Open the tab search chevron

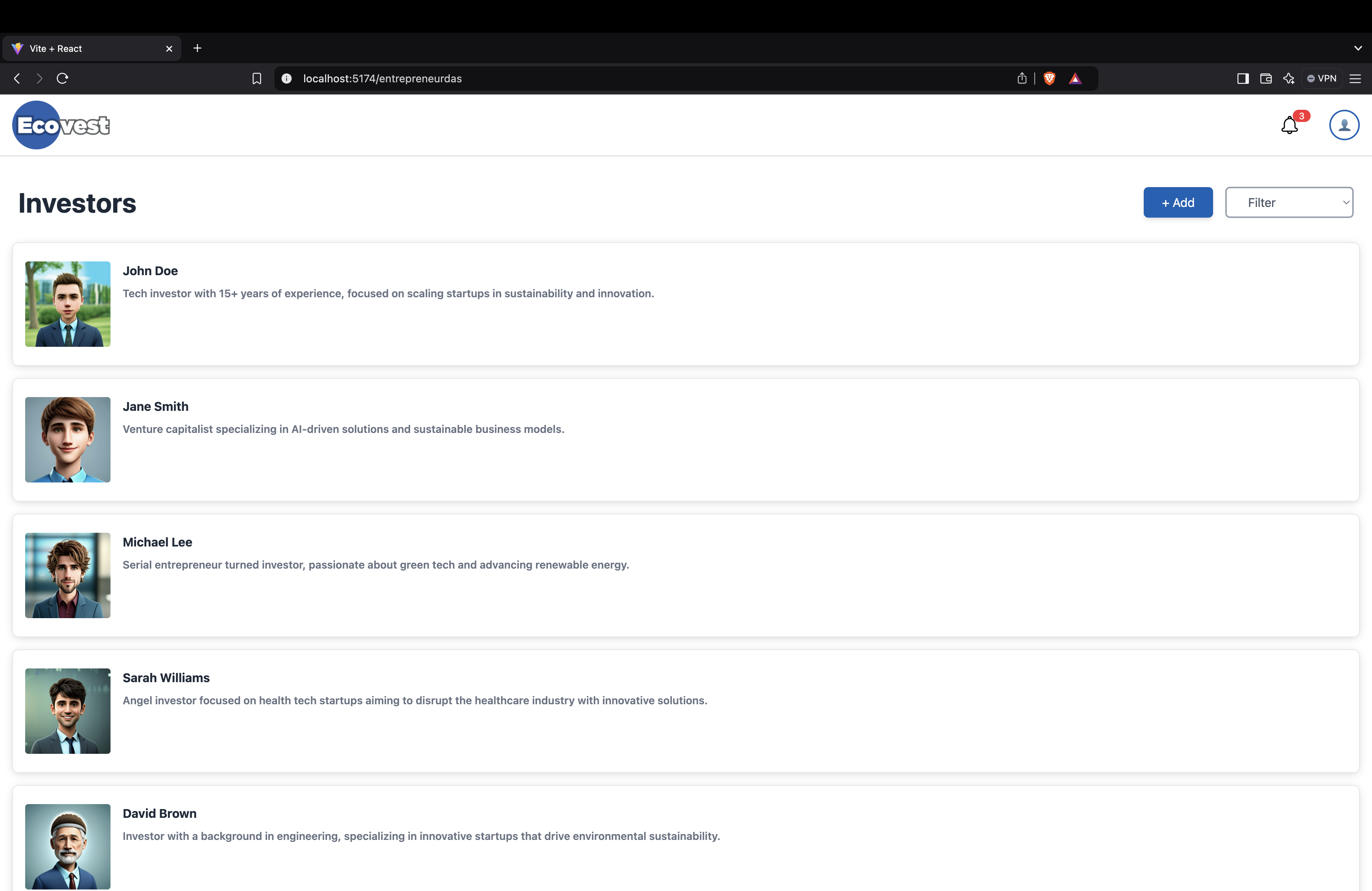(x=1358, y=48)
